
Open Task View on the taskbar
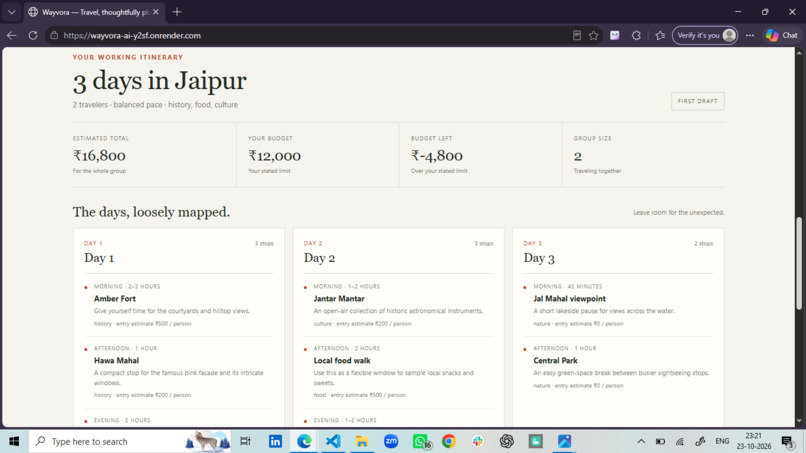(x=245, y=441)
